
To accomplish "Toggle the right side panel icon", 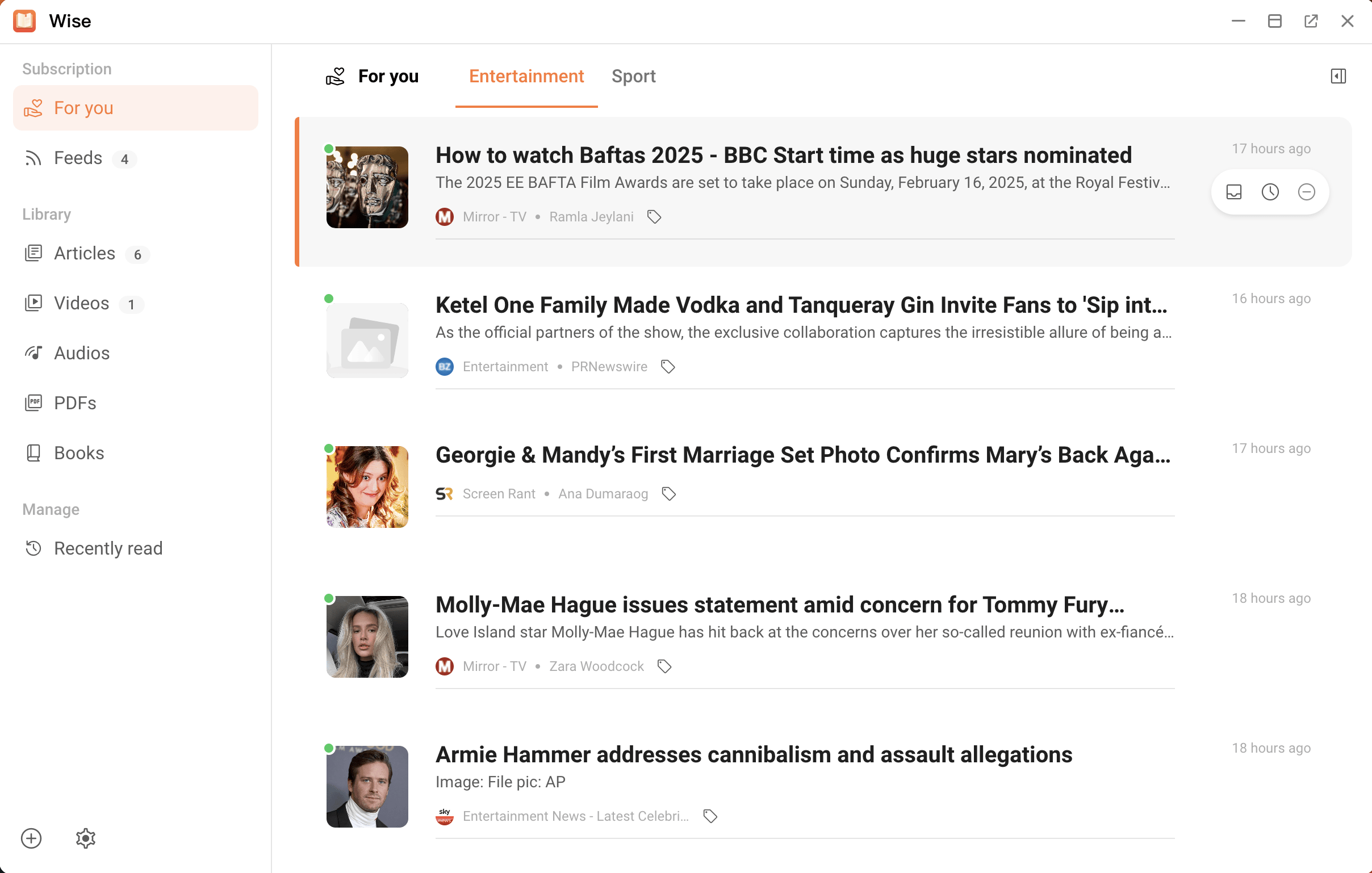I will [x=1338, y=76].
